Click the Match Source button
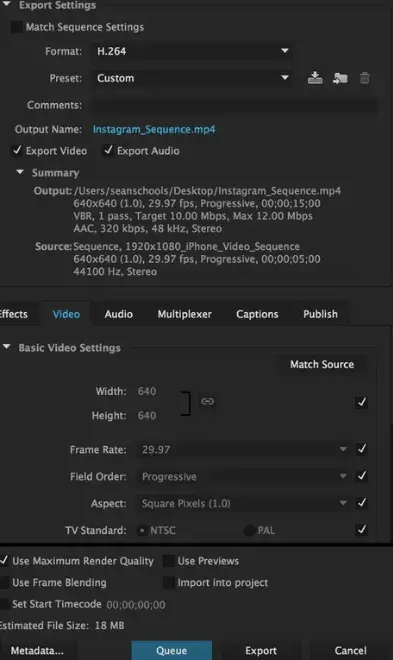This screenshot has width=393, height=660. coord(322,364)
